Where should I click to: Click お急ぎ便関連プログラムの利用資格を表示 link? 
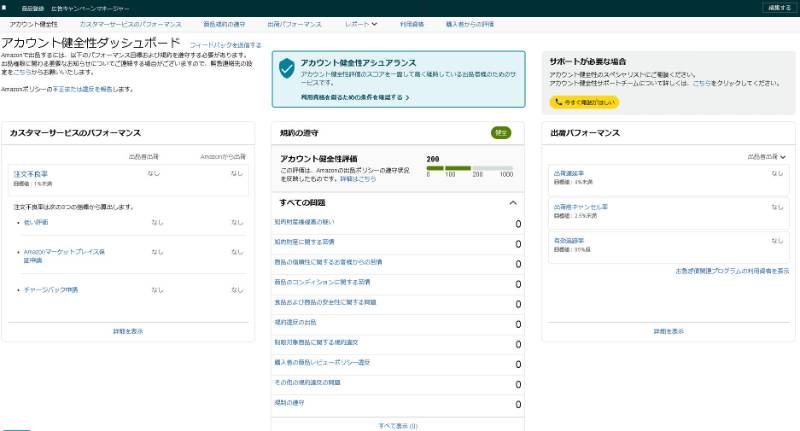tap(732, 271)
